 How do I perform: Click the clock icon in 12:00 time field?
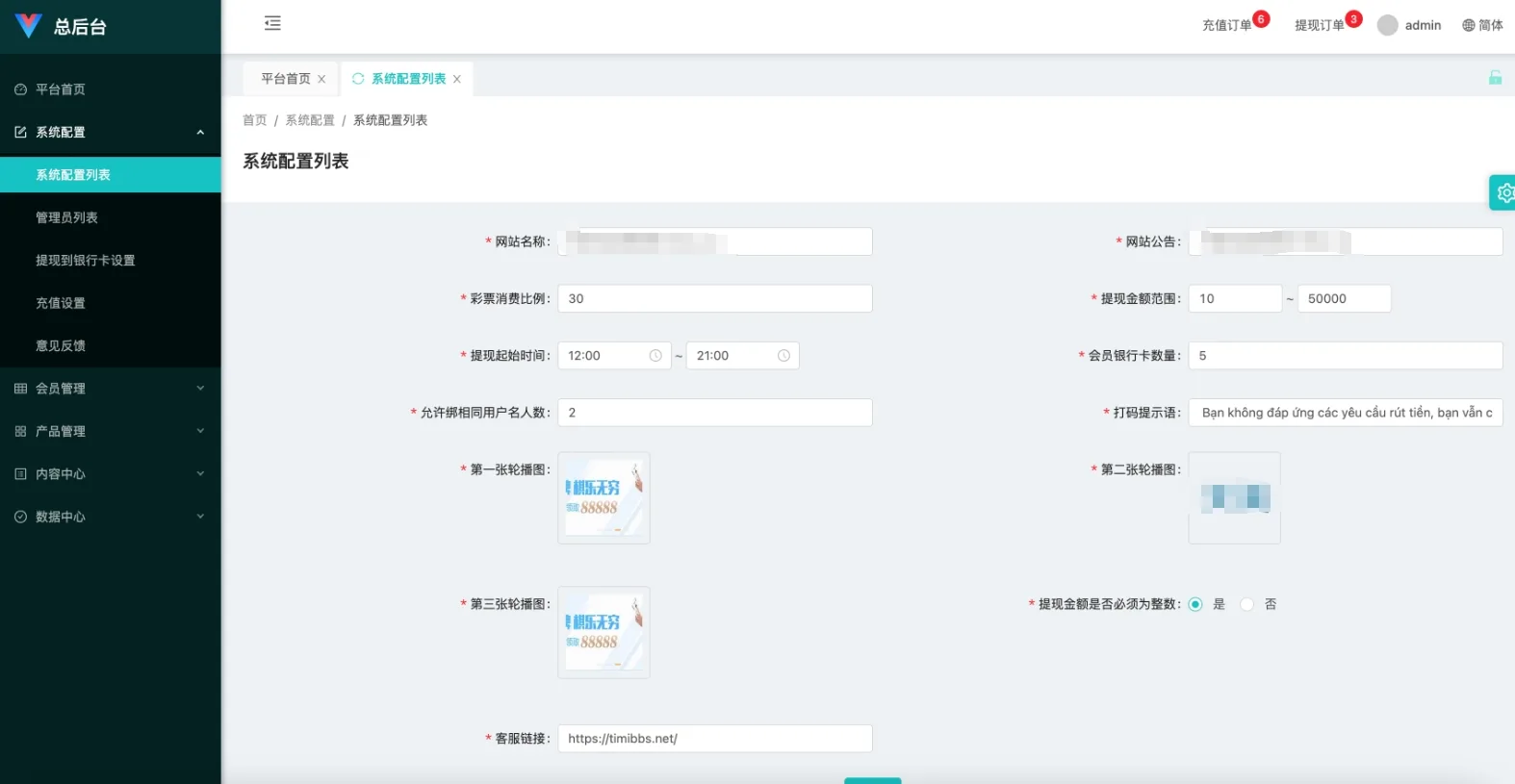point(655,356)
